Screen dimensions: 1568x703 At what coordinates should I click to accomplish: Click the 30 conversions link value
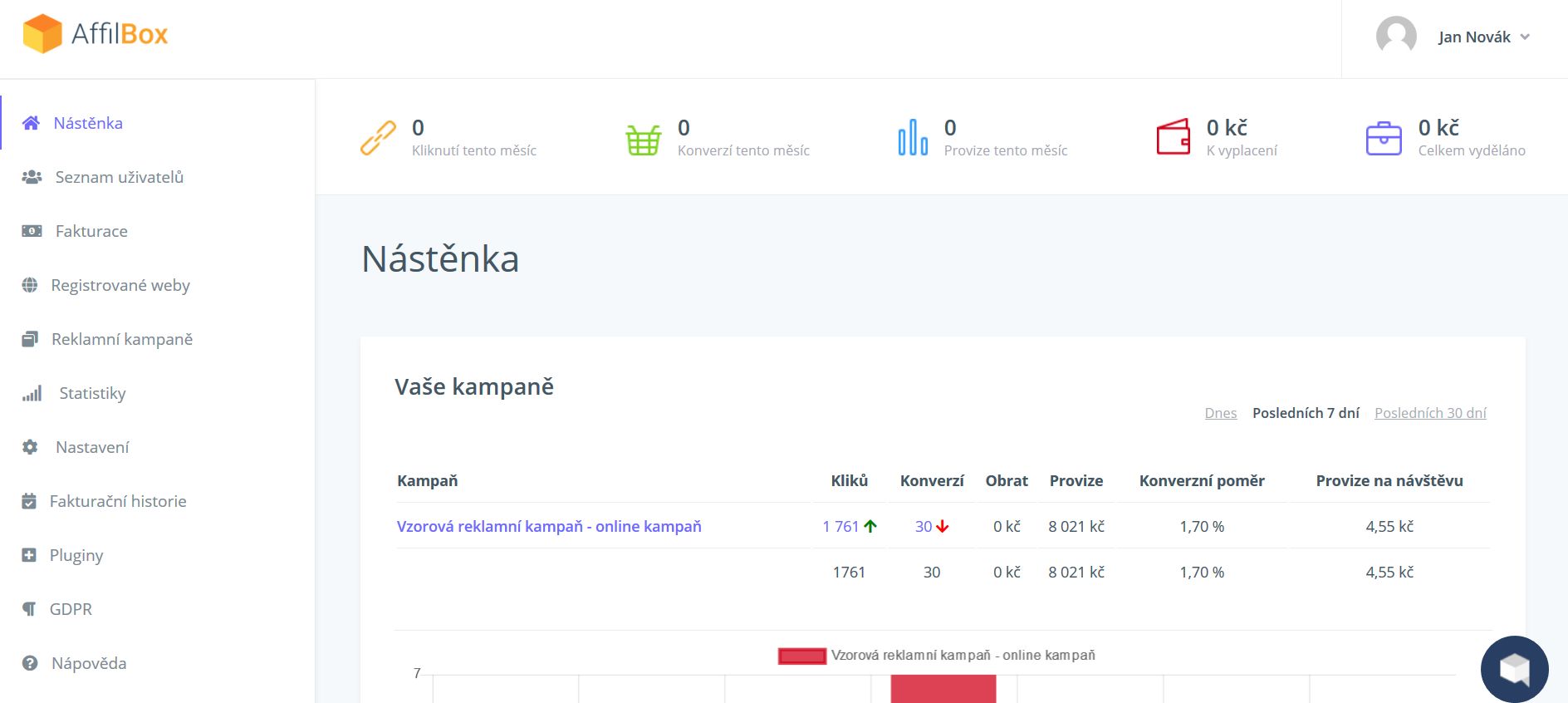924,526
